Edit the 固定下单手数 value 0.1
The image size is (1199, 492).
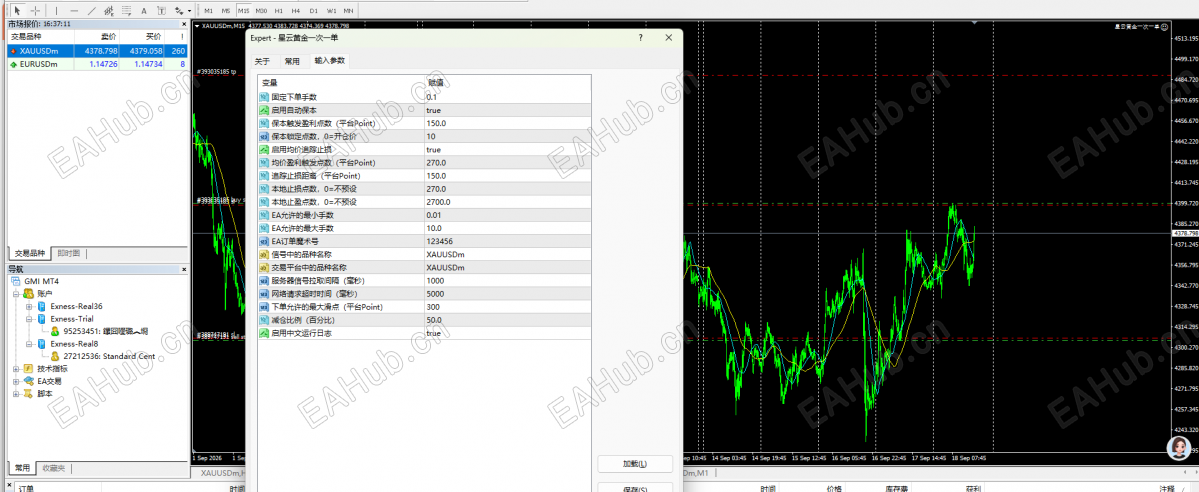coord(508,97)
